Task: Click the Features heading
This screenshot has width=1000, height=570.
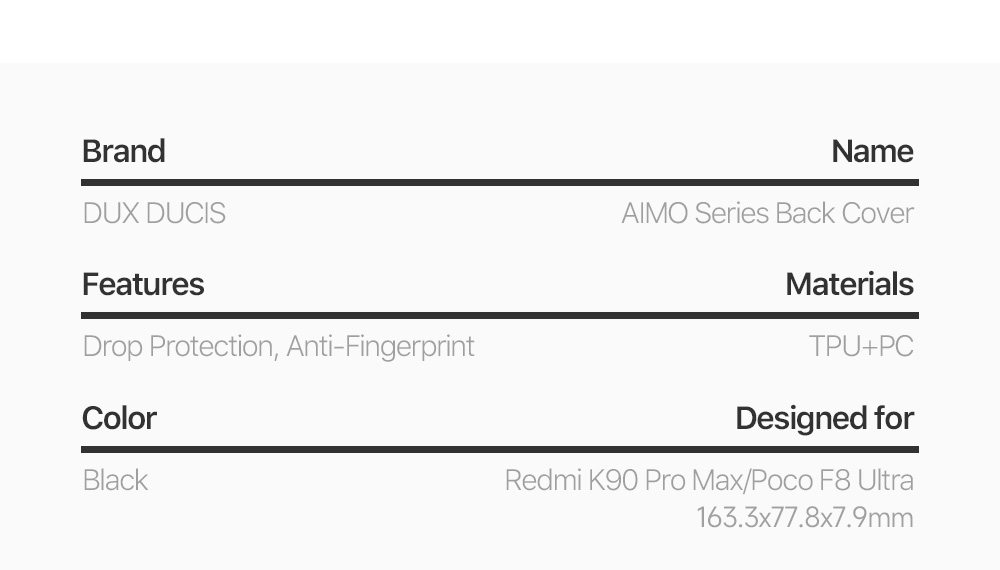Action: pyautogui.click(x=143, y=284)
